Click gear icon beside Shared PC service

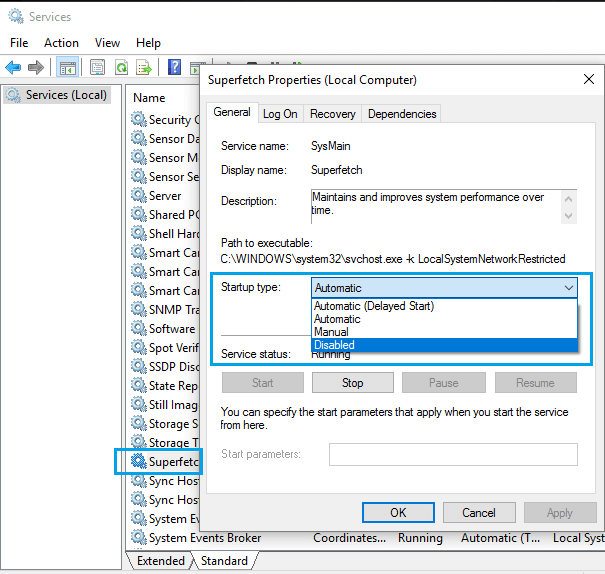(139, 214)
